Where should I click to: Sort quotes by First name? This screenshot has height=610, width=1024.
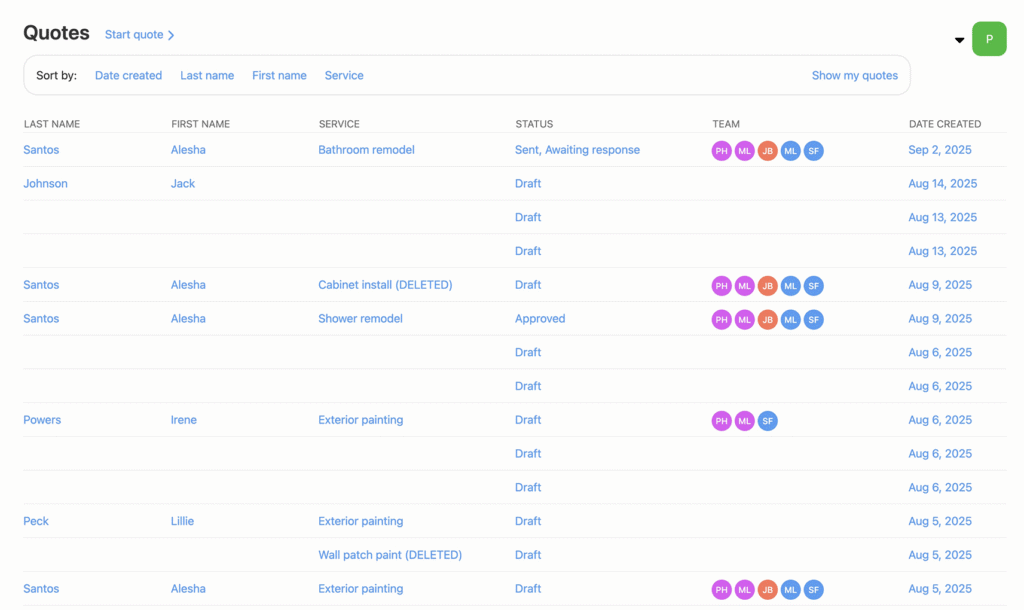(x=279, y=76)
